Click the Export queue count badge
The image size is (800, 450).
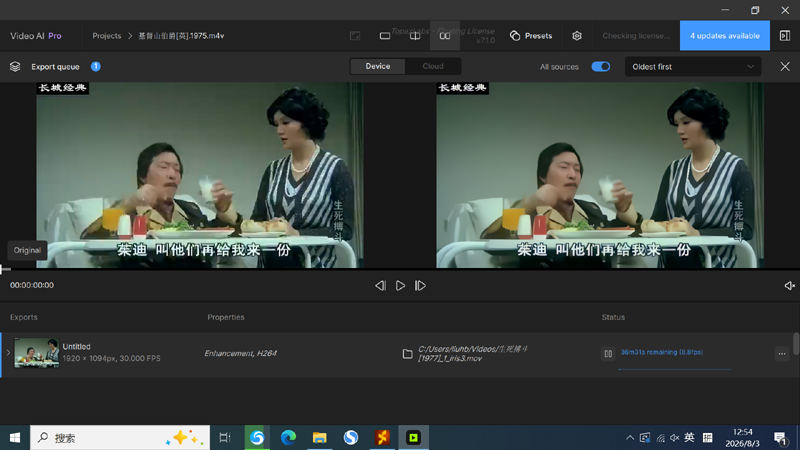click(95, 66)
